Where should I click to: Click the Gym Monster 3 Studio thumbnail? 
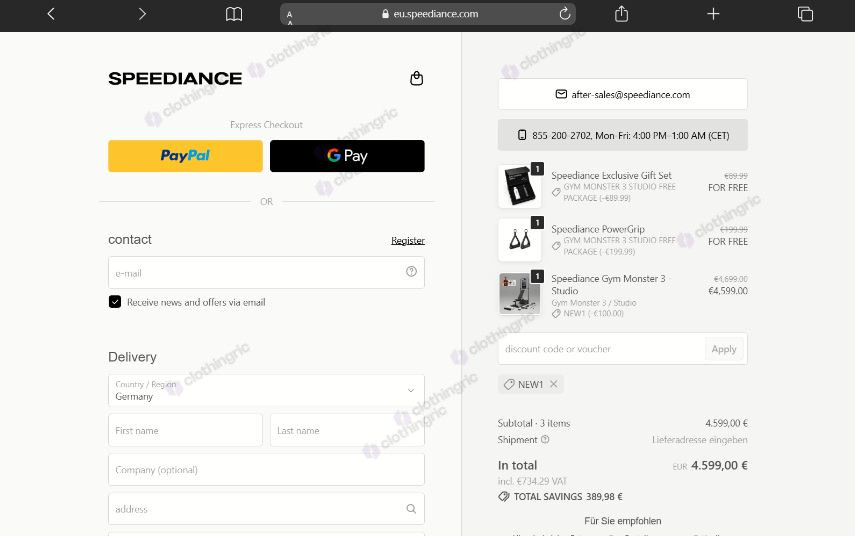[520, 294]
